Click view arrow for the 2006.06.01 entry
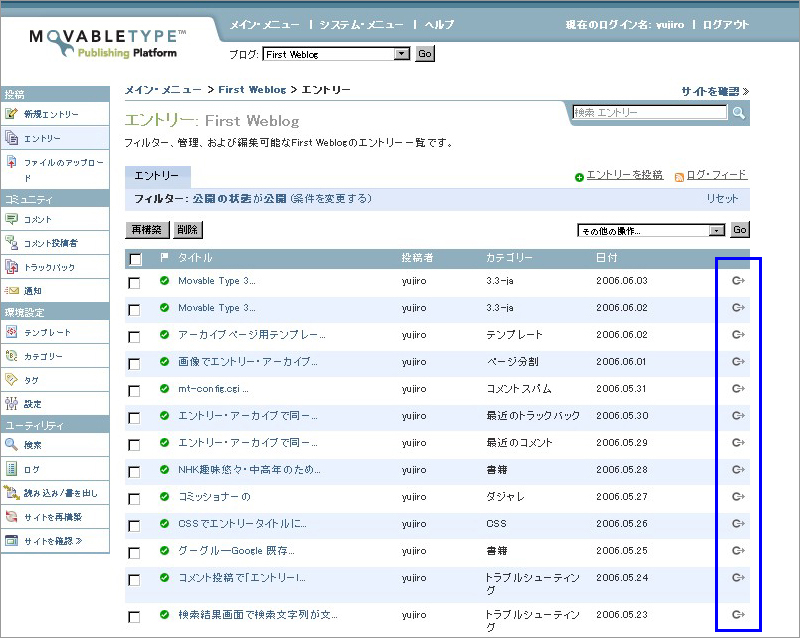This screenshot has height=638, width=800. 738,361
